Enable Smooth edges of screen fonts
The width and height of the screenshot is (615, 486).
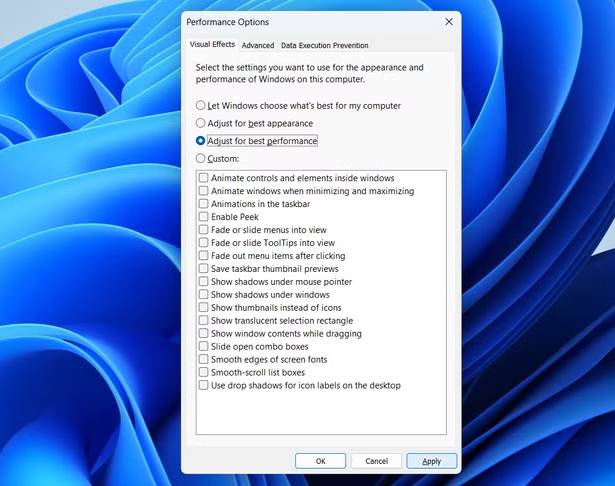tap(203, 359)
